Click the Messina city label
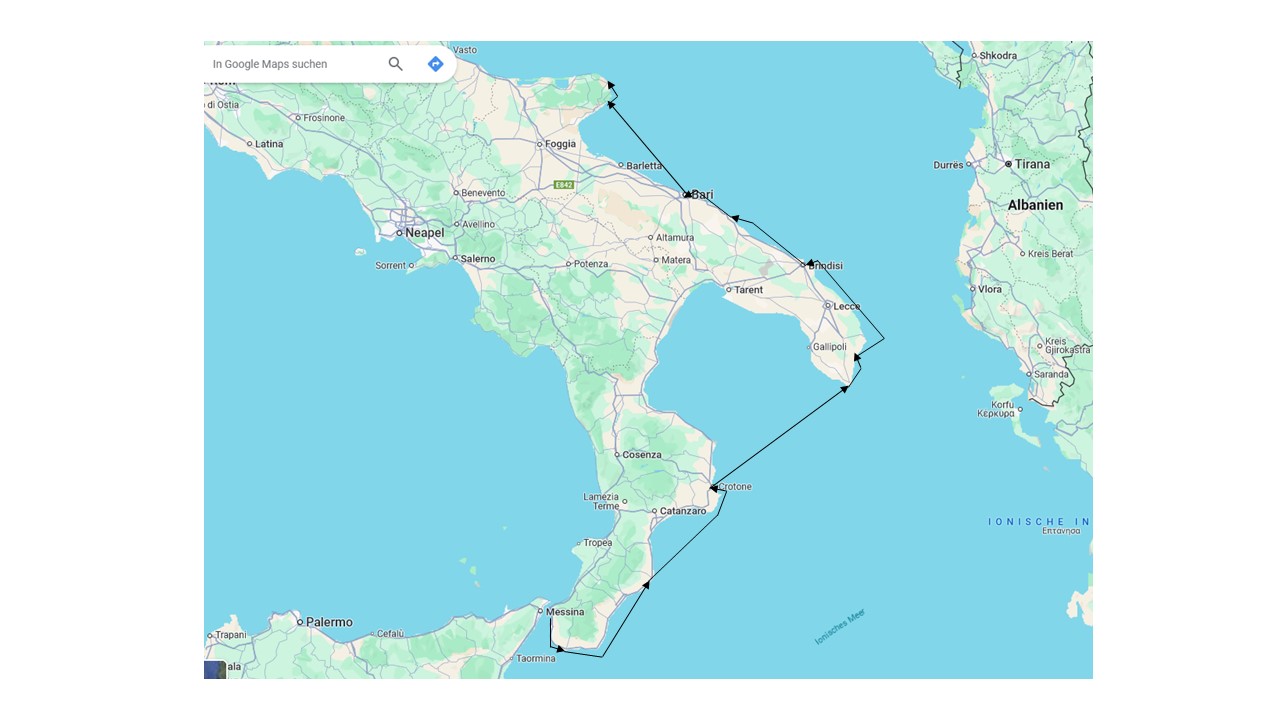The width and height of the screenshot is (1280, 720). point(565,612)
